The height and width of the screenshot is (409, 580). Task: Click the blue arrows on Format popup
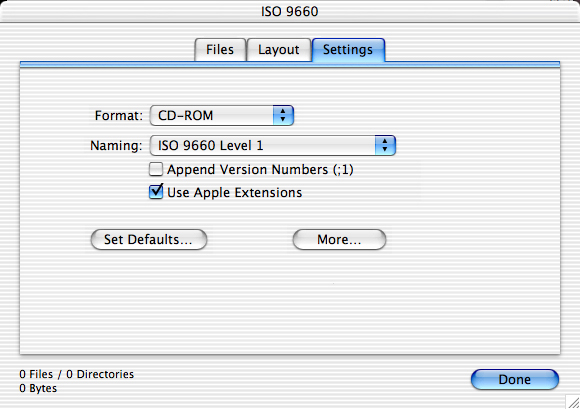point(283,115)
